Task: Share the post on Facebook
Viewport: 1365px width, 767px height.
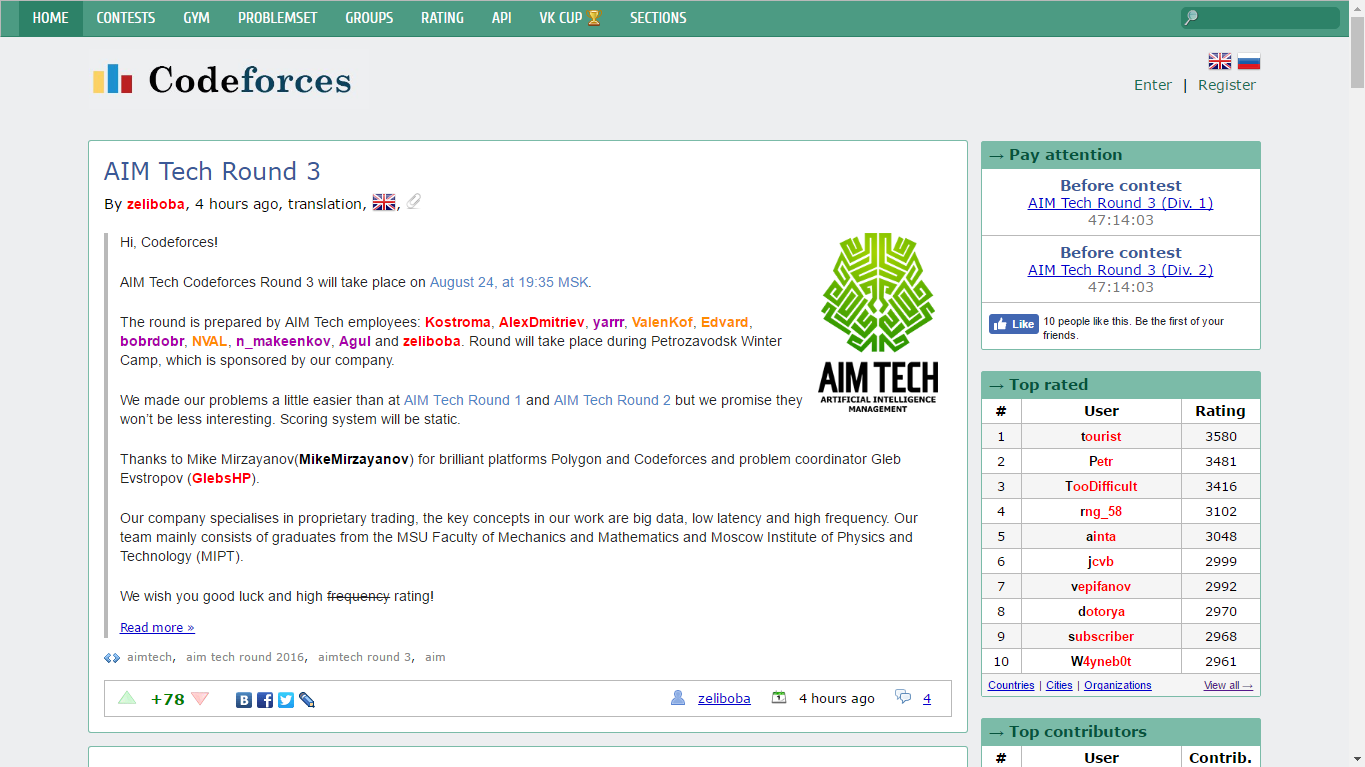Action: [265, 700]
